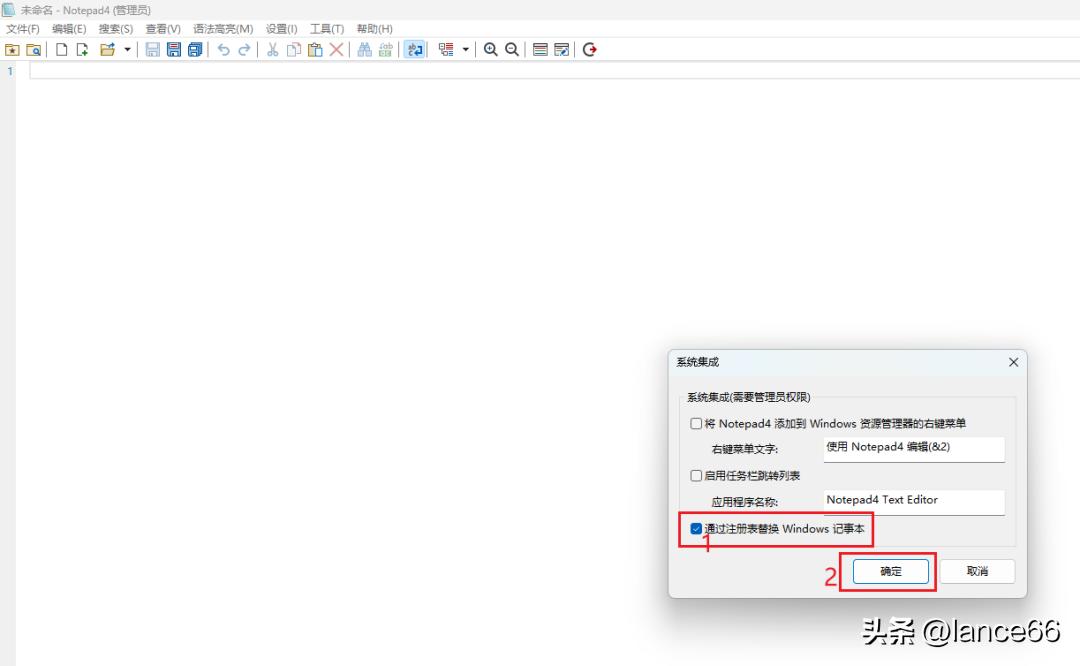
Task: Click the red Exit arrow icon
Action: 590,50
